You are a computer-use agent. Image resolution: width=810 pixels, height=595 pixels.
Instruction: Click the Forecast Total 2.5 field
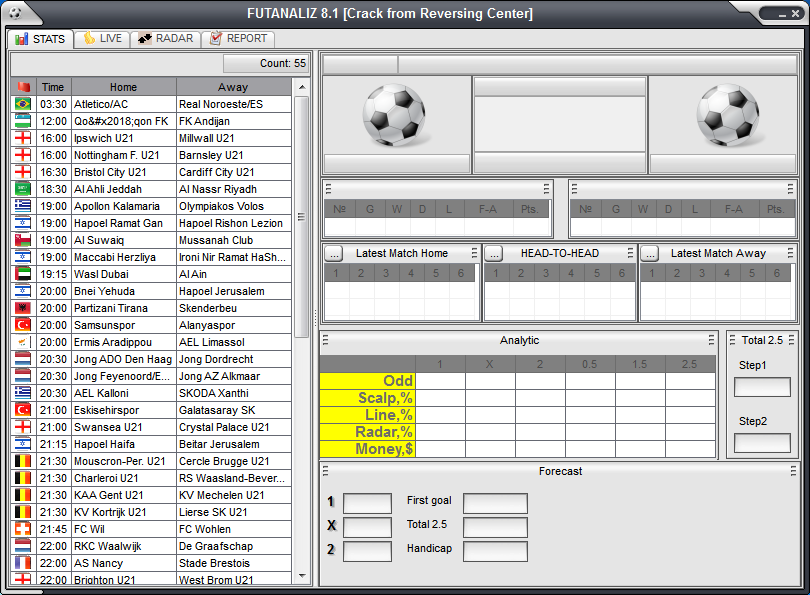(x=495, y=527)
